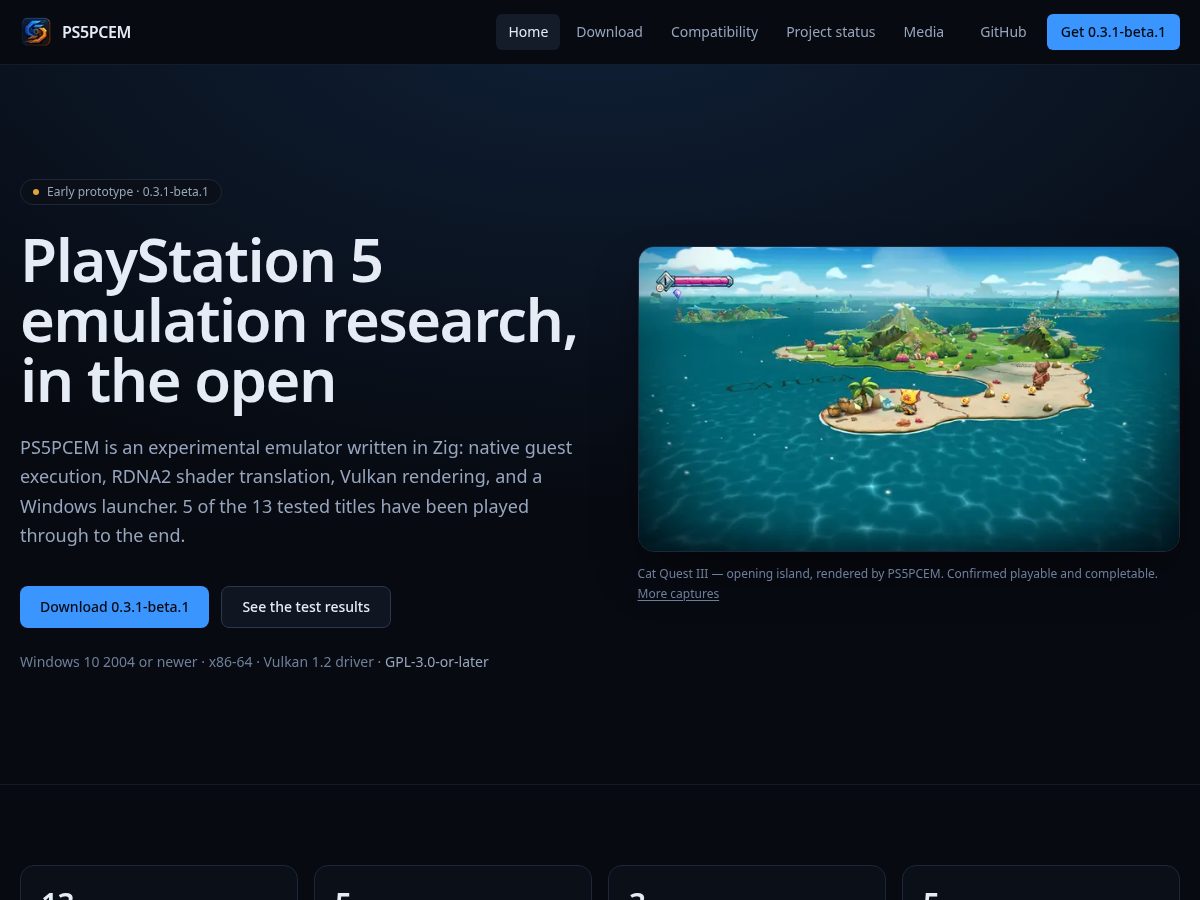Open the Home nav item
Viewport: 1200px width, 900px height.
[x=528, y=32]
